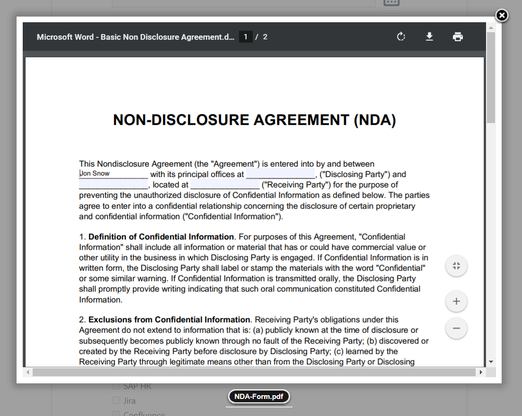The height and width of the screenshot is (416, 522).
Task: Click the vertical scrollbar up arrow
Action: point(491,28)
